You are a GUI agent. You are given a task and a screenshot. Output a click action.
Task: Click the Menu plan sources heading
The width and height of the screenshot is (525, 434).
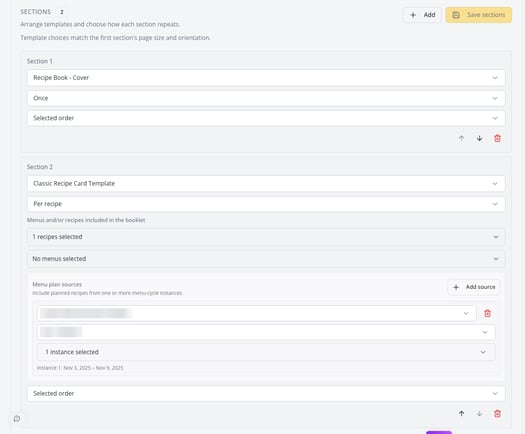click(x=57, y=284)
